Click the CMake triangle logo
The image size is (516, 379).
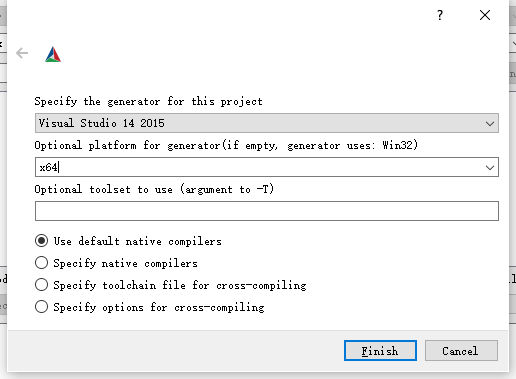[x=53, y=54]
